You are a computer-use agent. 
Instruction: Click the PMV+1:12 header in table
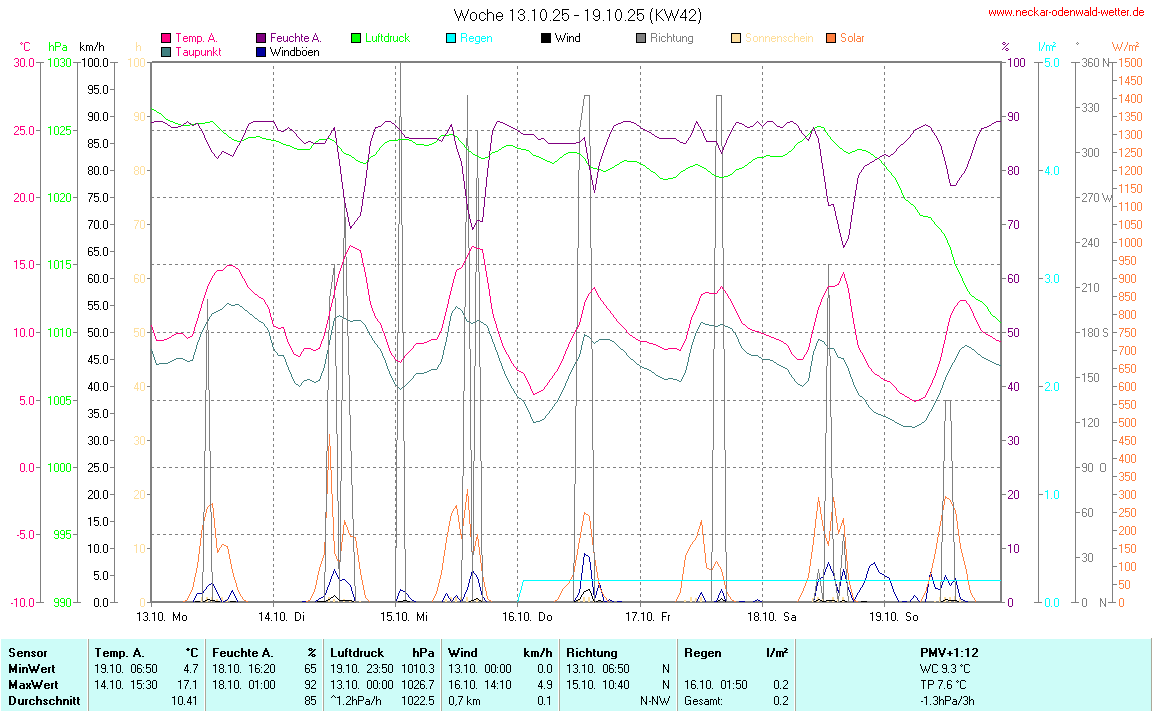pyautogui.click(x=949, y=653)
